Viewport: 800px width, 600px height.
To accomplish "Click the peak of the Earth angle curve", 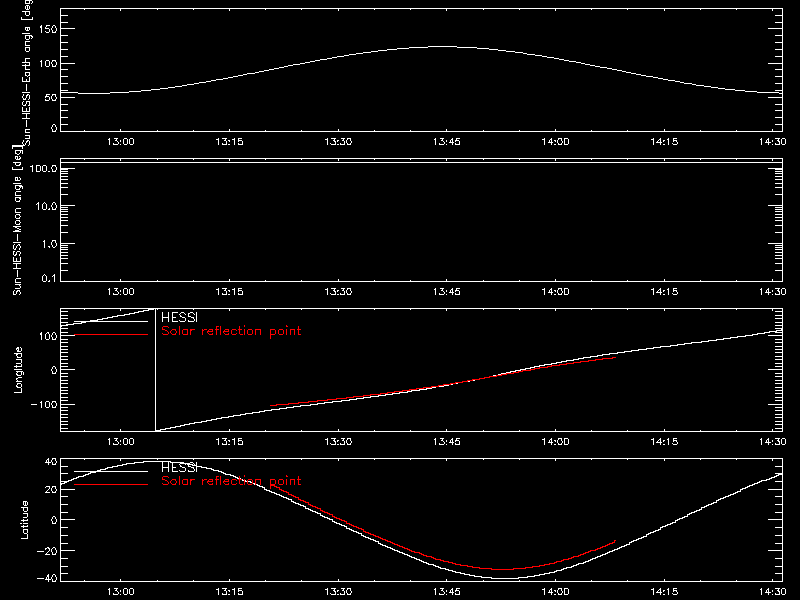I will coord(443,46).
